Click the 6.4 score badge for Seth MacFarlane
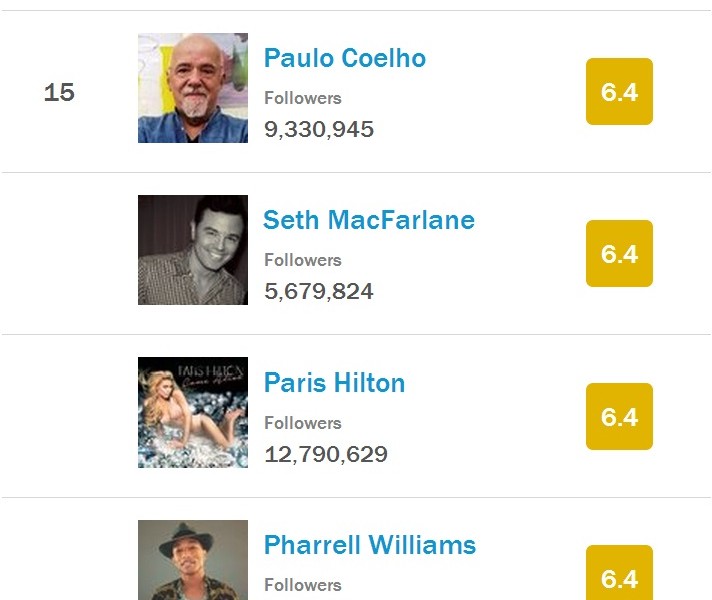This screenshot has width=712, height=600. pyautogui.click(x=619, y=253)
